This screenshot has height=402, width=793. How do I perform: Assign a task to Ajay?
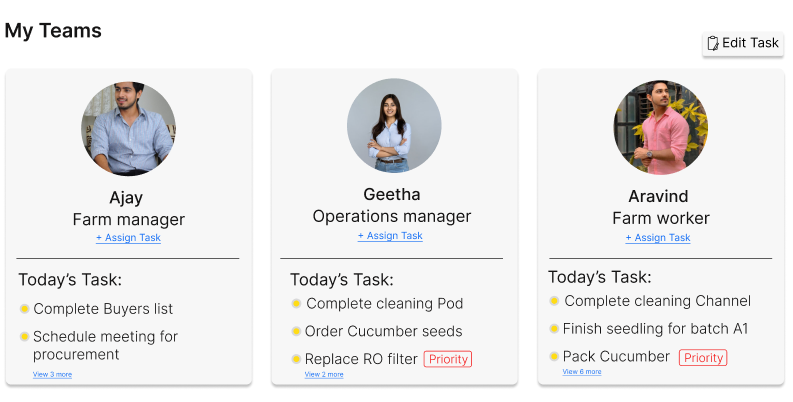pyautogui.click(x=128, y=238)
